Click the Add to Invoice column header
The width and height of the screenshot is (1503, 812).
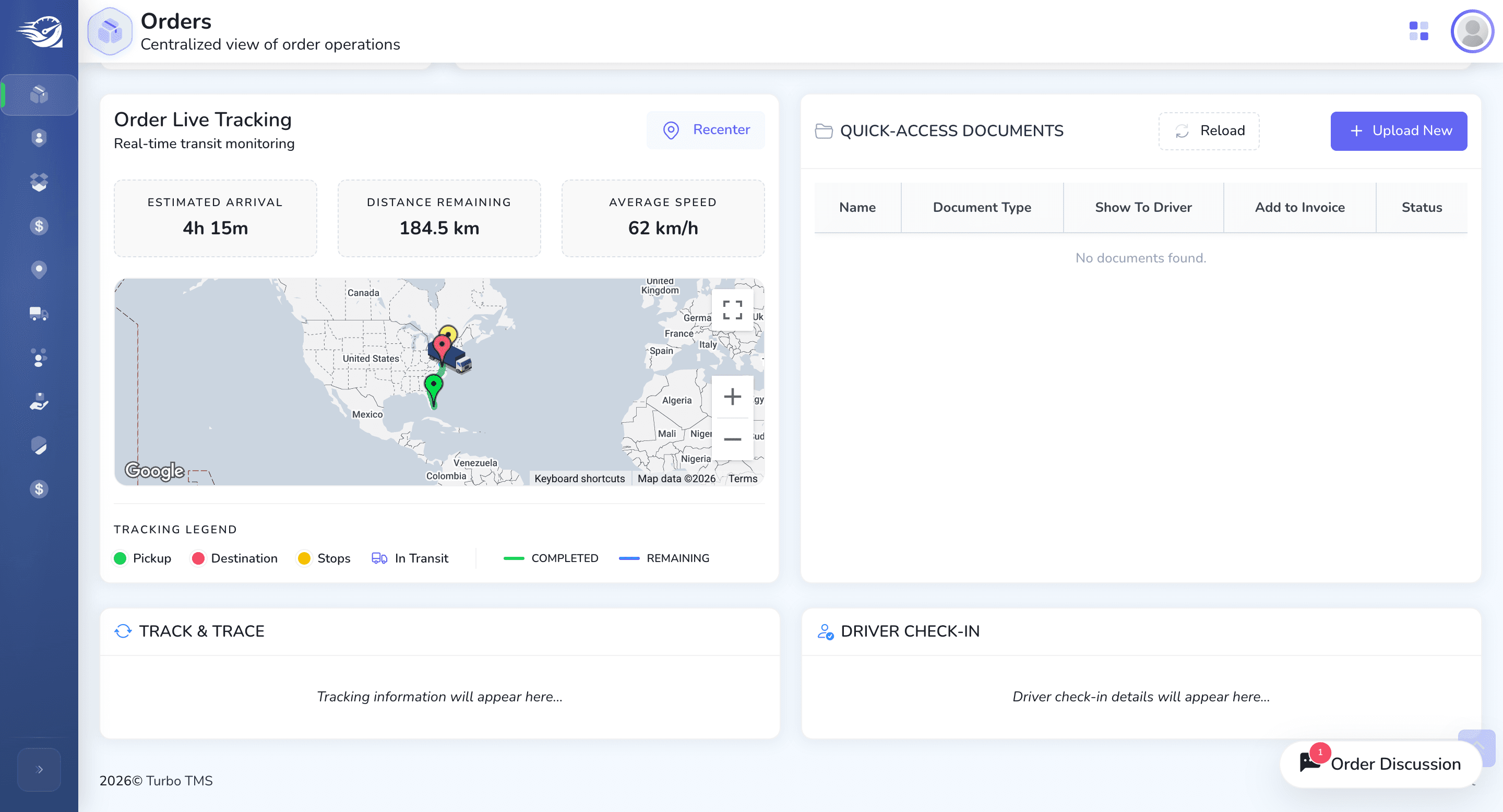[x=1299, y=207]
